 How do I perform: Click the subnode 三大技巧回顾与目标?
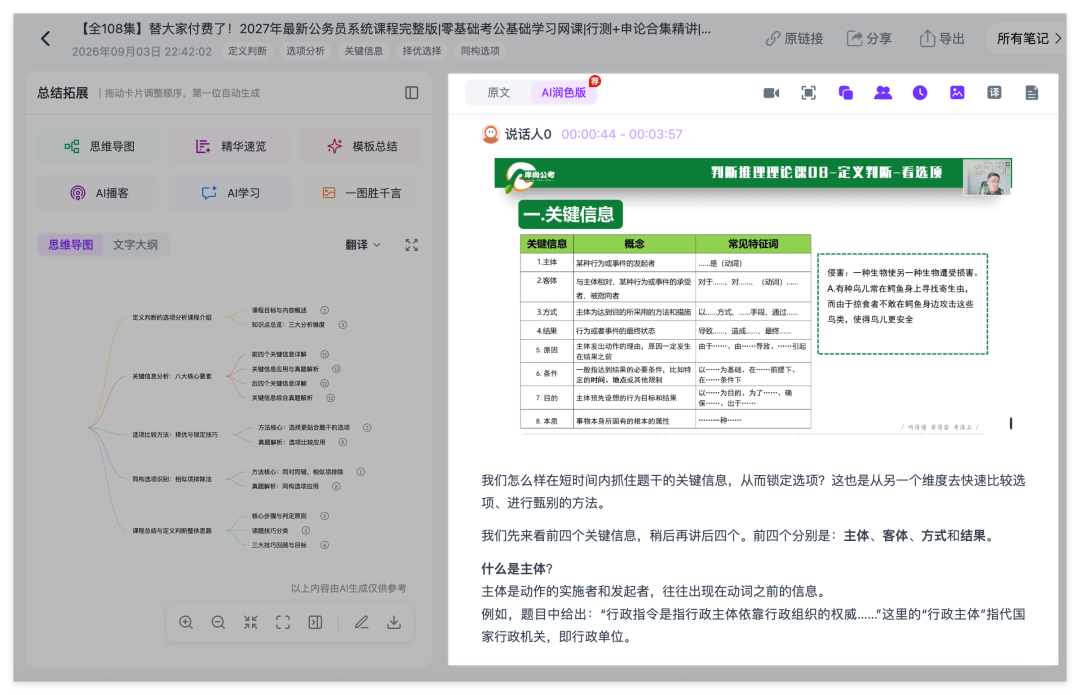coord(279,545)
